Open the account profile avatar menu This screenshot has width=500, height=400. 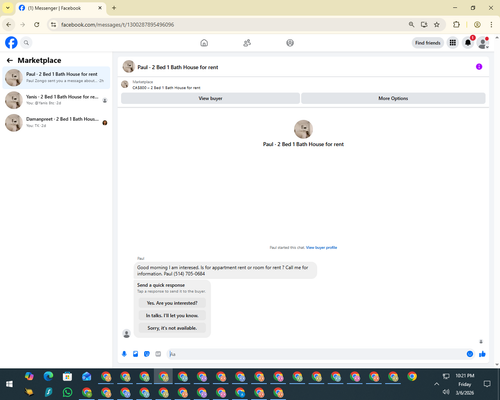[x=483, y=43]
